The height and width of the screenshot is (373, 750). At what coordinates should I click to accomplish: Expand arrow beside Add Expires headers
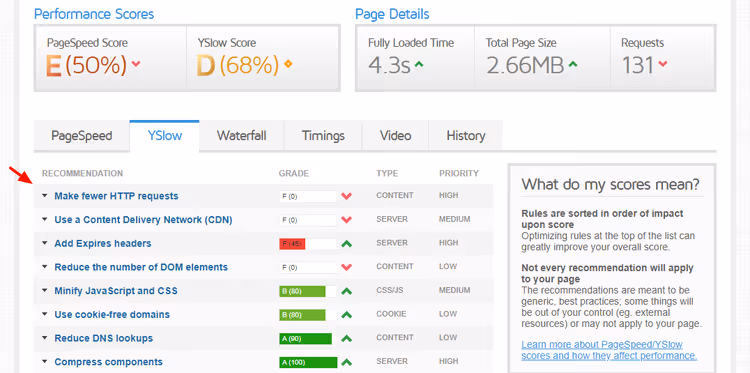pos(45,243)
